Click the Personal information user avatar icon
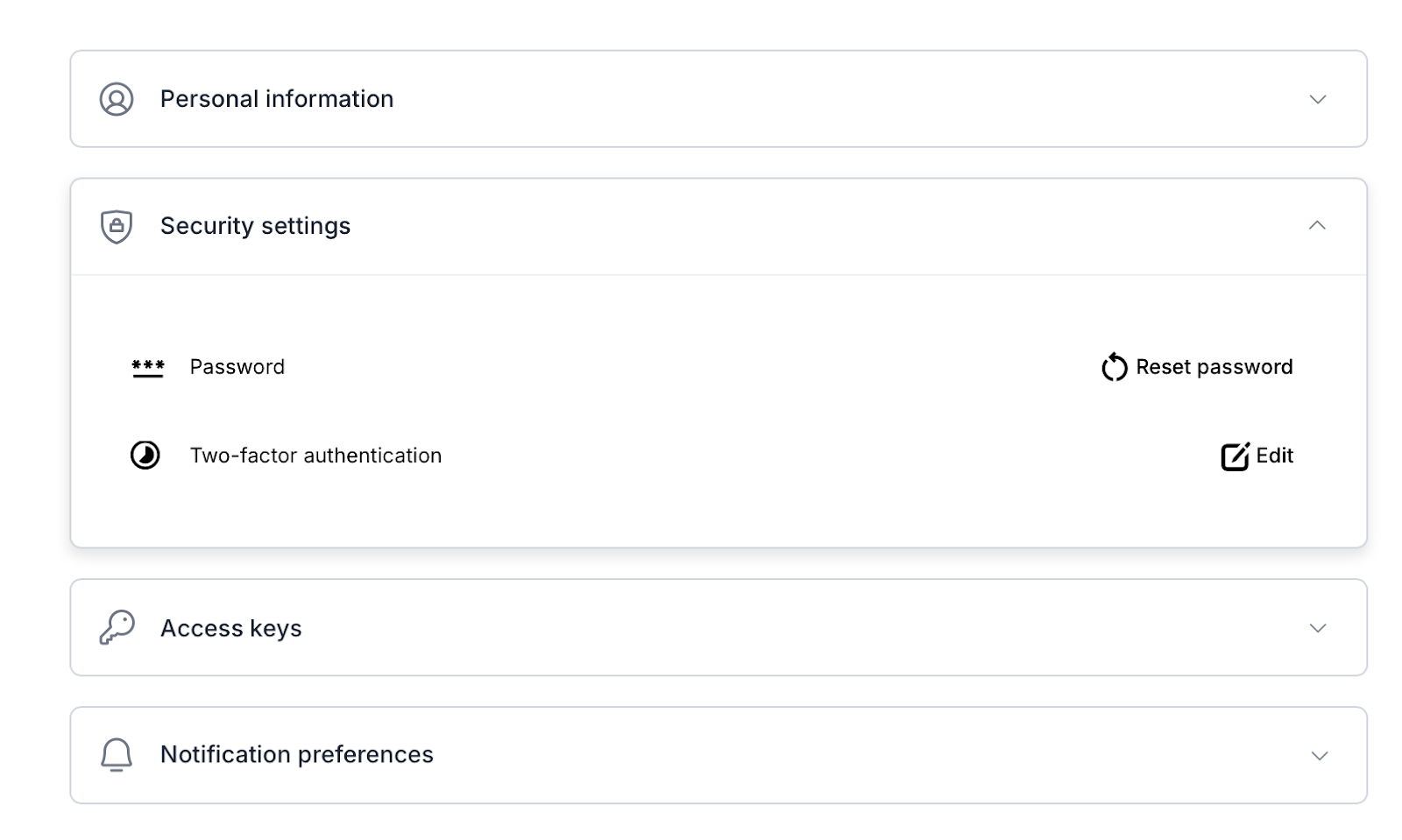Screen dimensions: 1402x840 coord(117,99)
